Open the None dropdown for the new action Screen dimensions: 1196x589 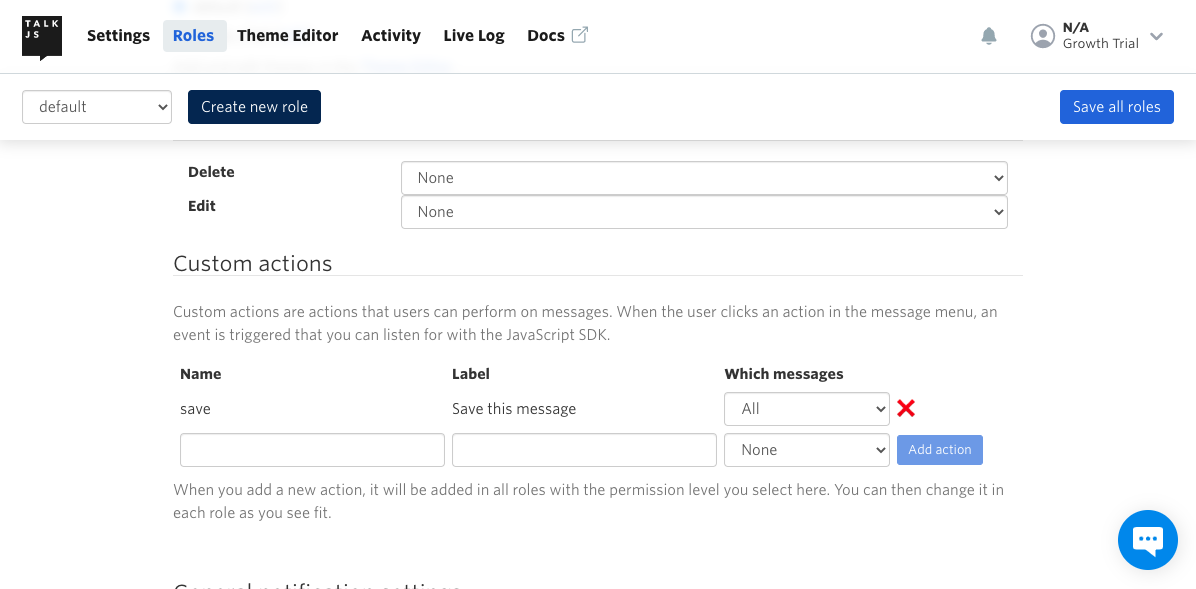pyautogui.click(x=806, y=449)
